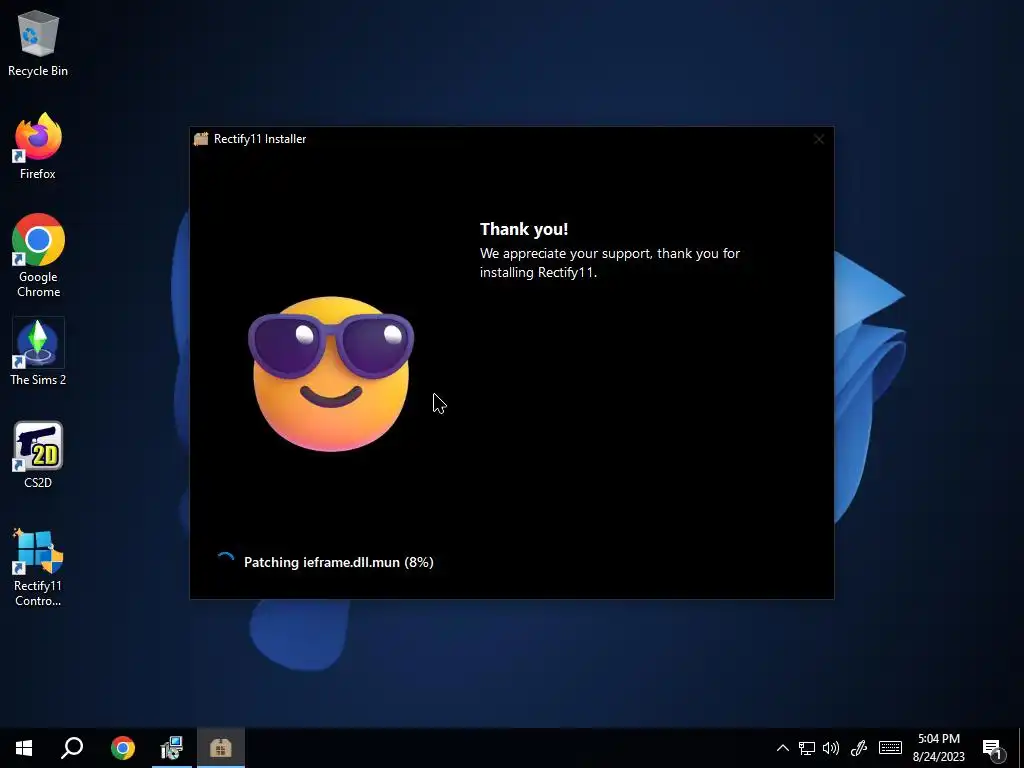Show hidden system tray icons

click(x=782, y=748)
